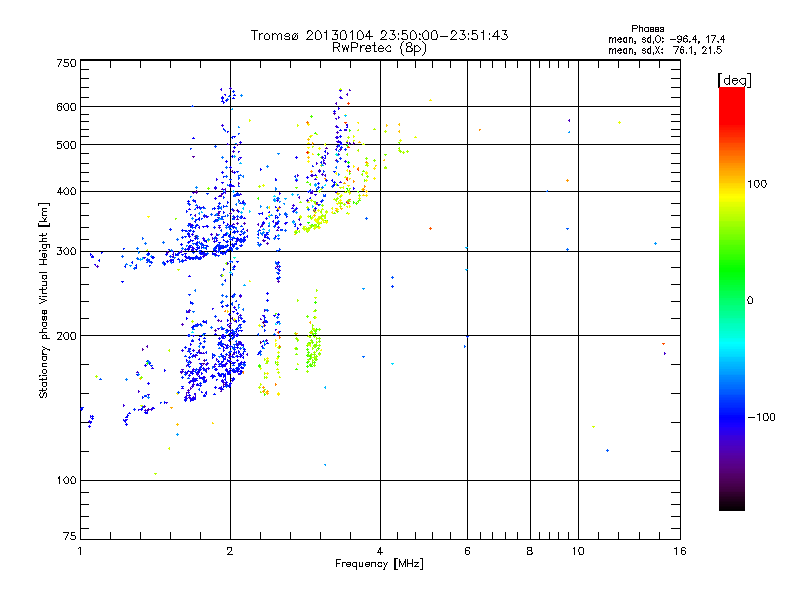800x600 pixels.
Task: Click the colorbar tick label '100'
Action: (x=757, y=184)
